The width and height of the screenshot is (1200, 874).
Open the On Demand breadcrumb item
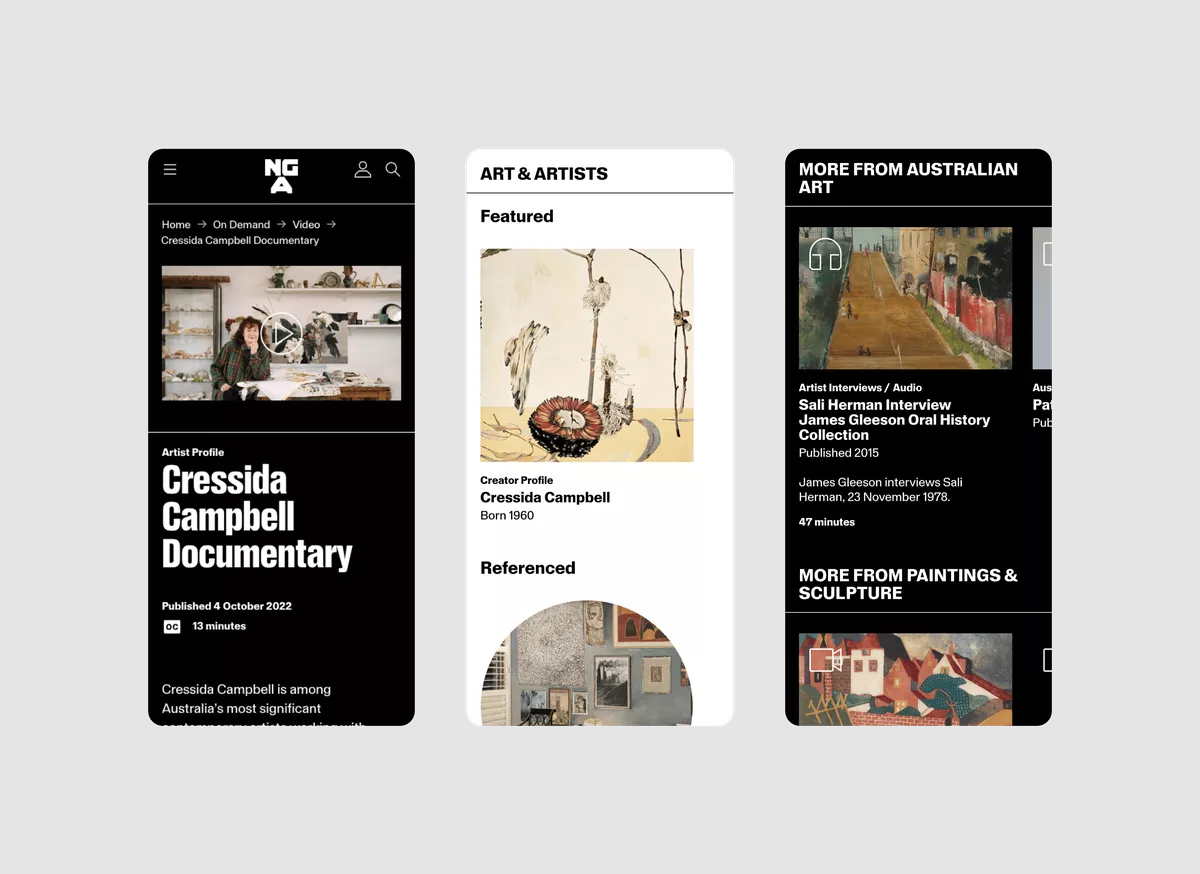(240, 225)
